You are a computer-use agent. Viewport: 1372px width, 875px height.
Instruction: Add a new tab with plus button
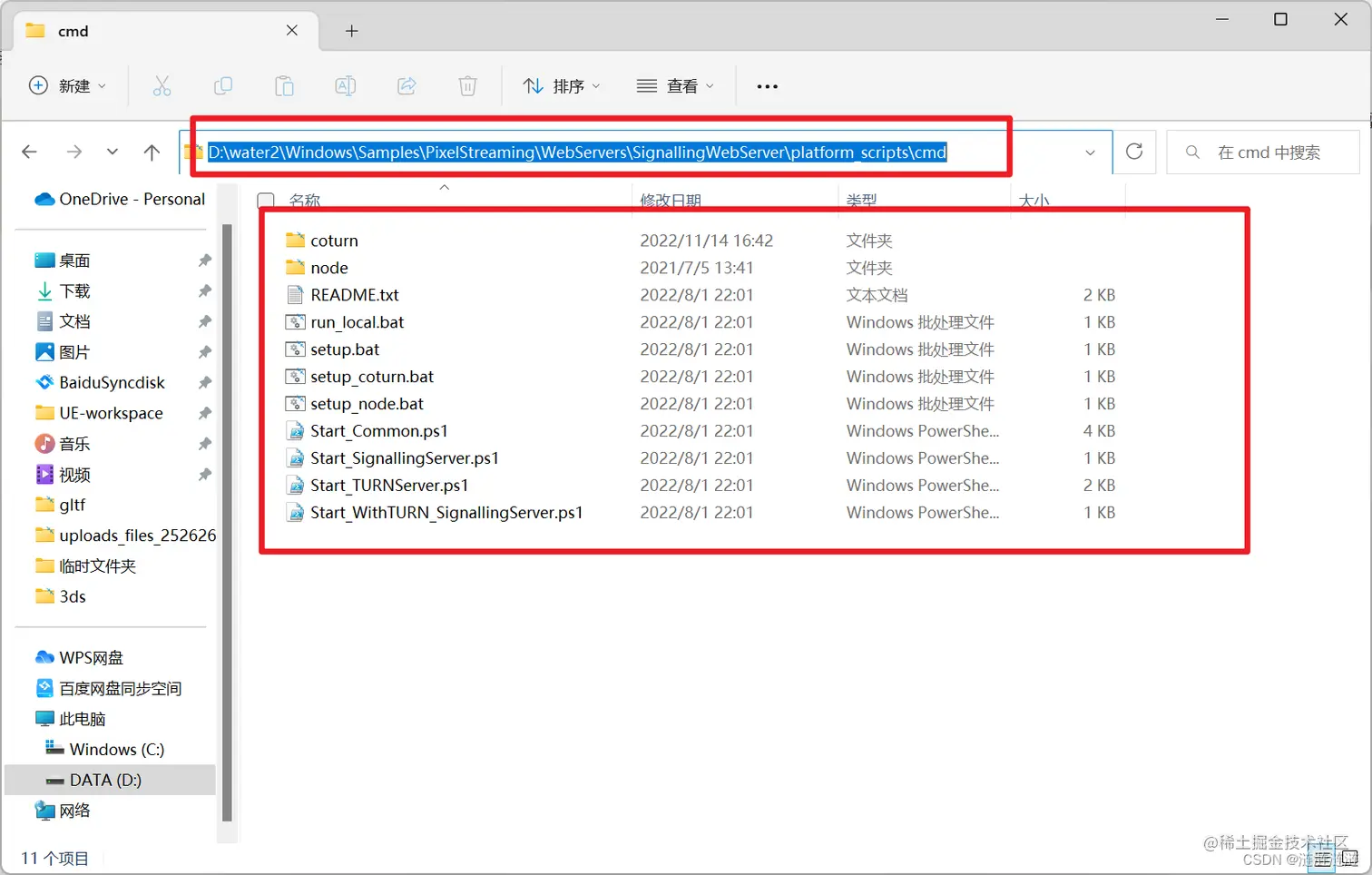[352, 31]
